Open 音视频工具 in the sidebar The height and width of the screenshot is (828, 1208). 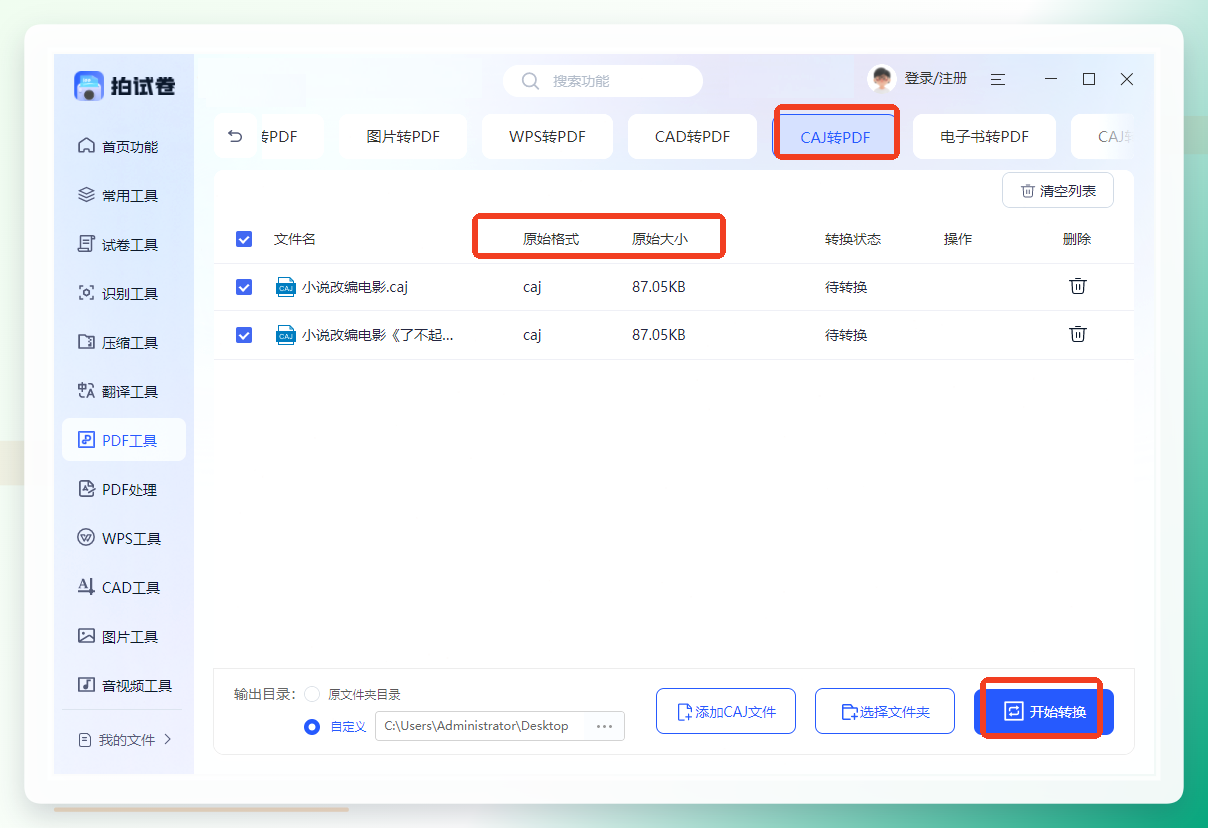[x=124, y=686]
